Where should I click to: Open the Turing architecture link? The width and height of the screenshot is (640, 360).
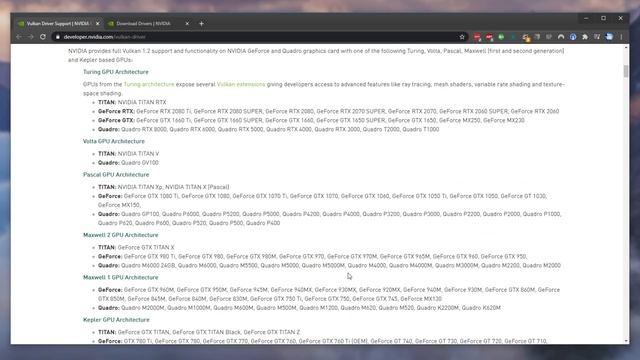[x=149, y=84]
